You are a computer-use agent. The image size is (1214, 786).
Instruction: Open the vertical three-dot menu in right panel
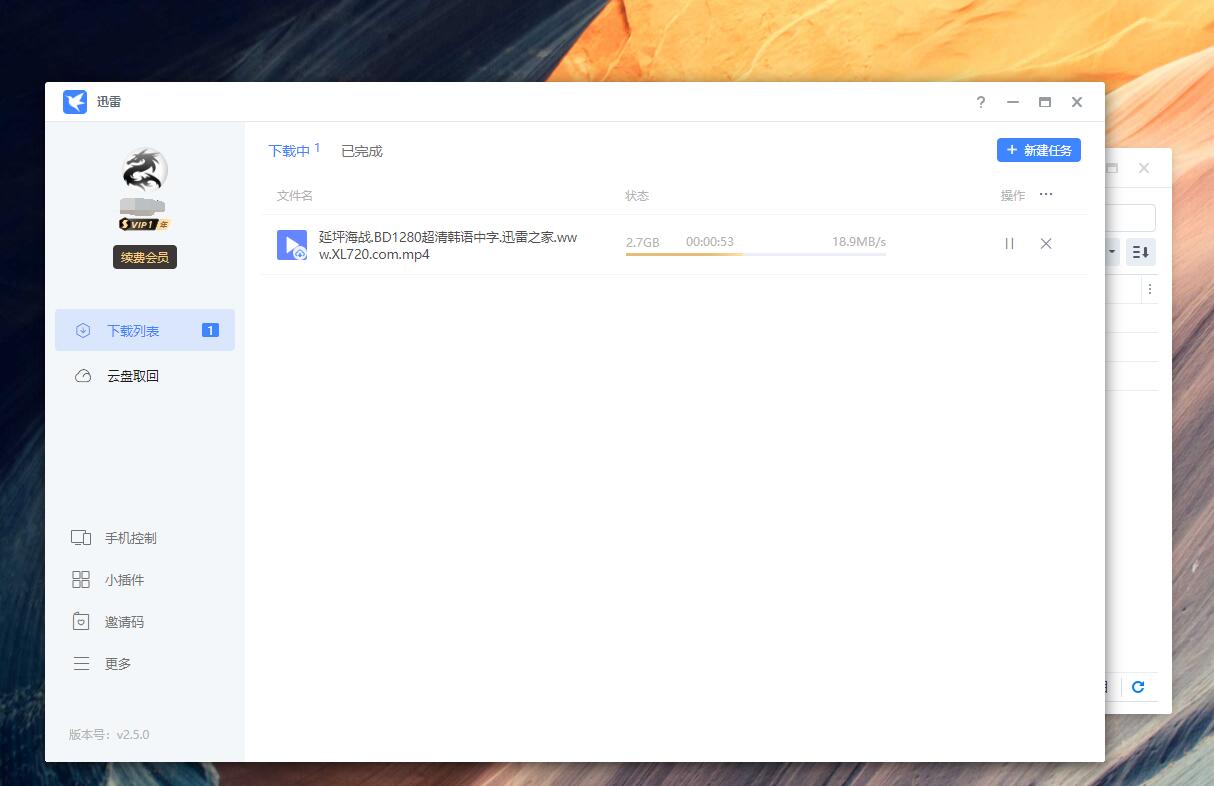[x=1150, y=288]
